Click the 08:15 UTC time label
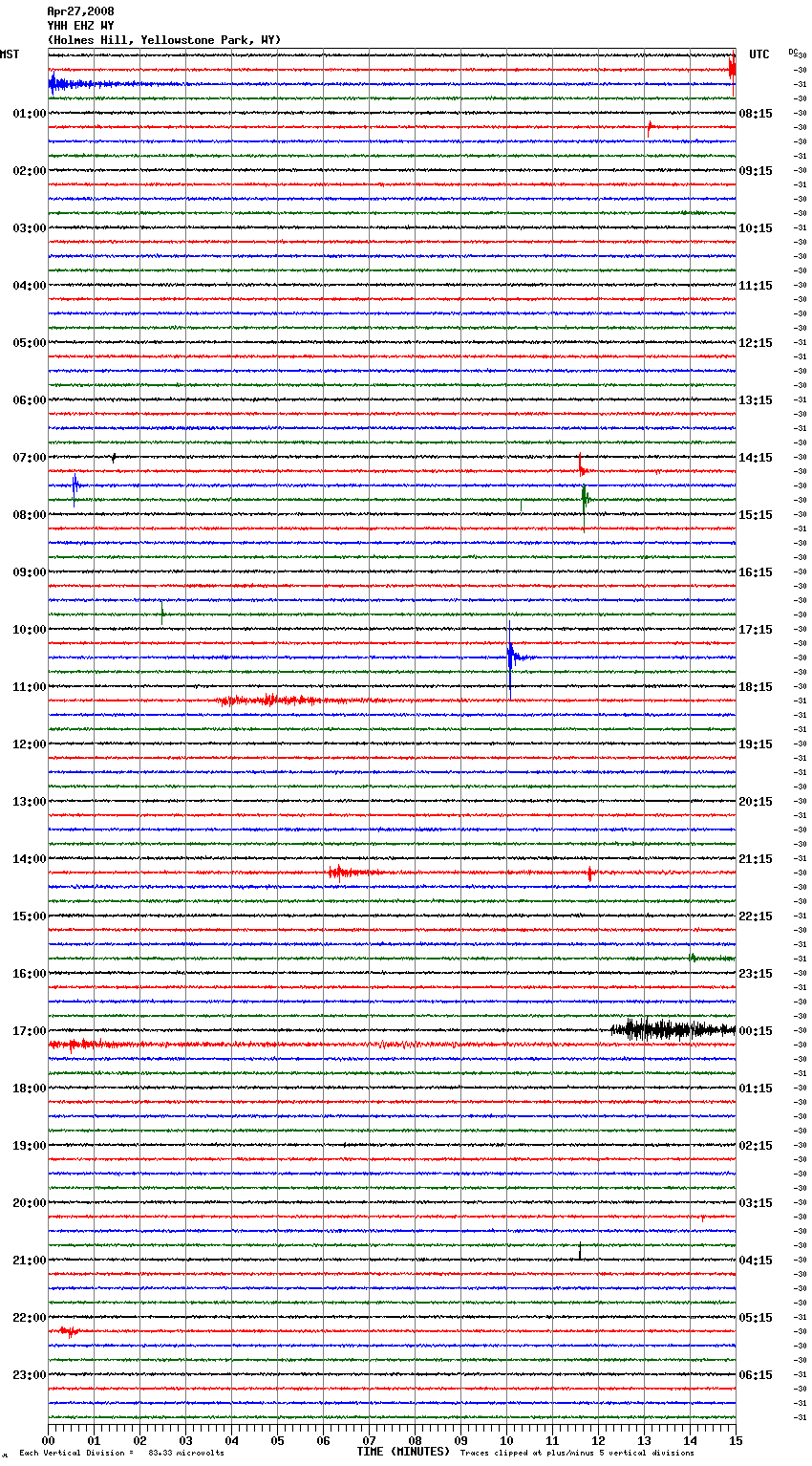The height and width of the screenshot is (1466, 812). pos(756,114)
